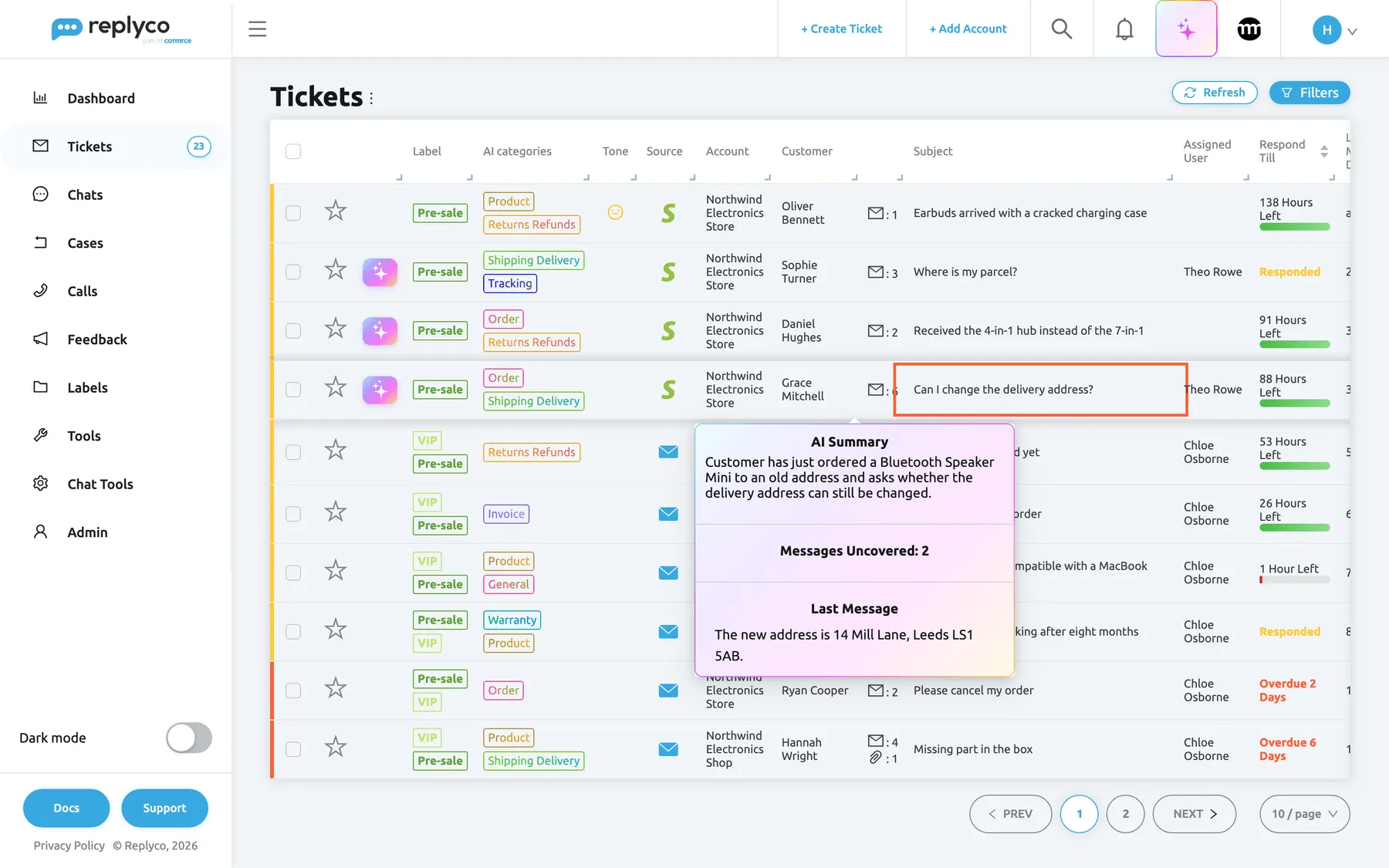The width and height of the screenshot is (1389, 868).
Task: Star the Oliver Bennett ticket
Action: tap(335, 211)
